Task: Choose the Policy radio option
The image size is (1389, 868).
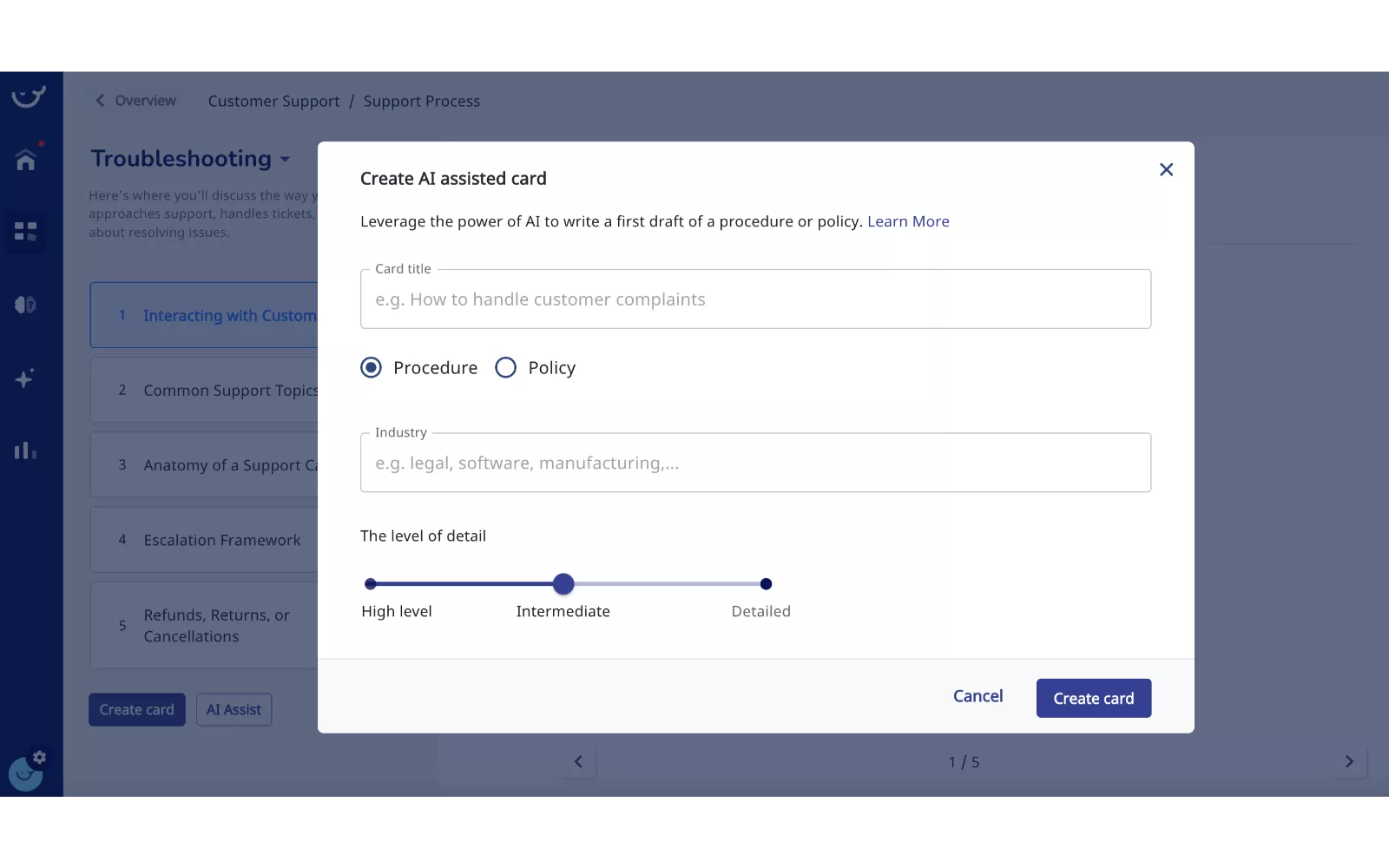Action: (x=505, y=368)
